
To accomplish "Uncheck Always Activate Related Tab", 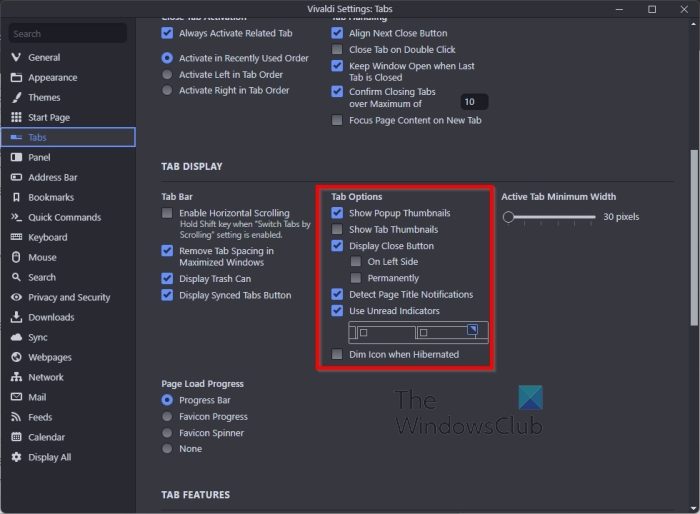I will click(167, 33).
